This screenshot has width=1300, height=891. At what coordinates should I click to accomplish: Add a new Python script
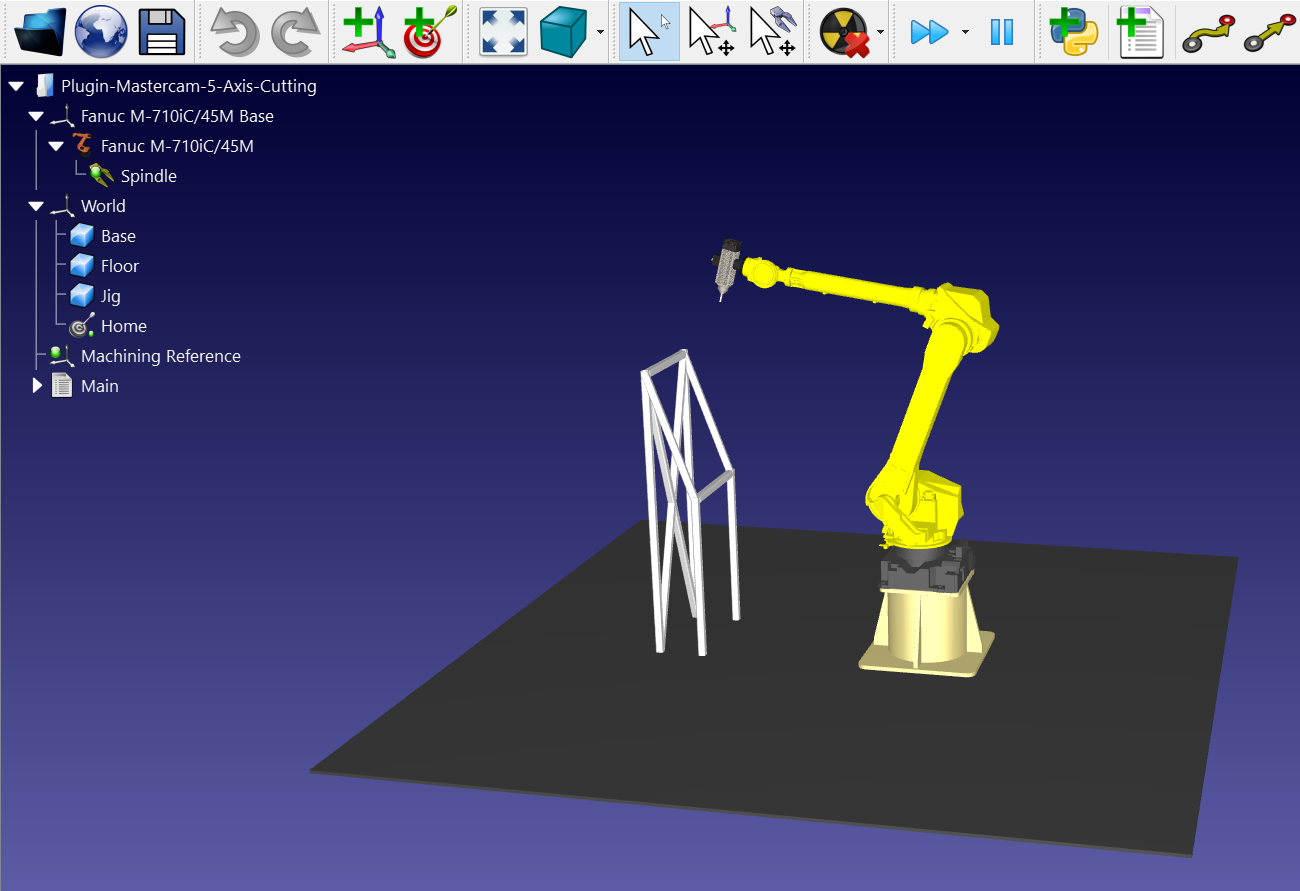(1074, 32)
